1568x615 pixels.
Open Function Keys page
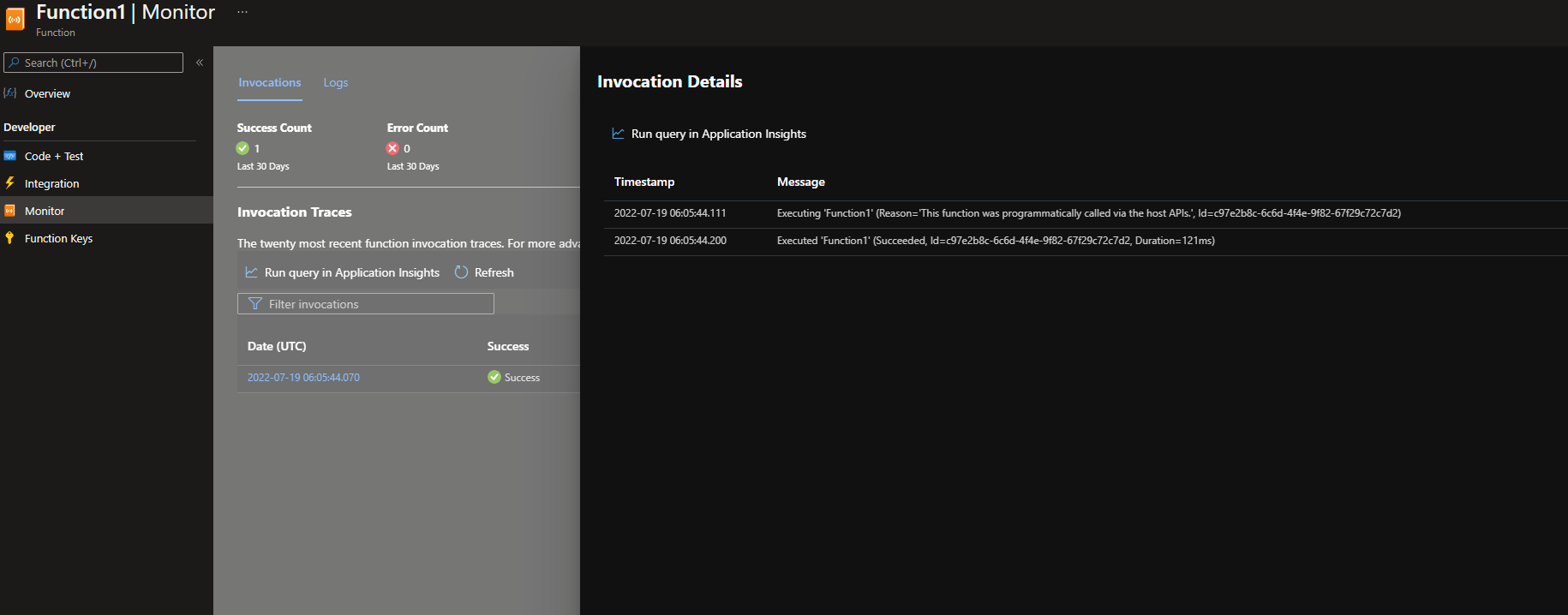(58, 238)
